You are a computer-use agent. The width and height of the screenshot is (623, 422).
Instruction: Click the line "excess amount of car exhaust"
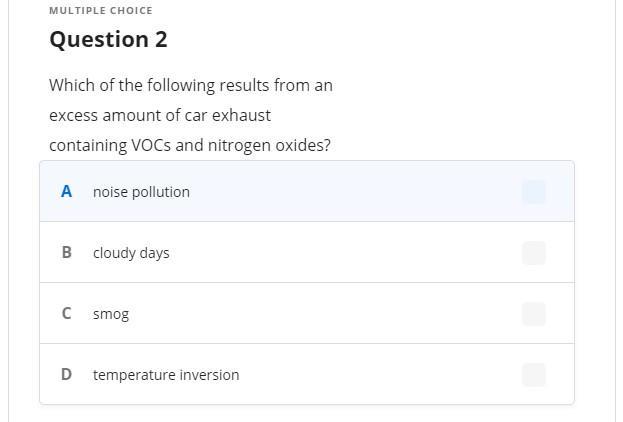pos(160,115)
